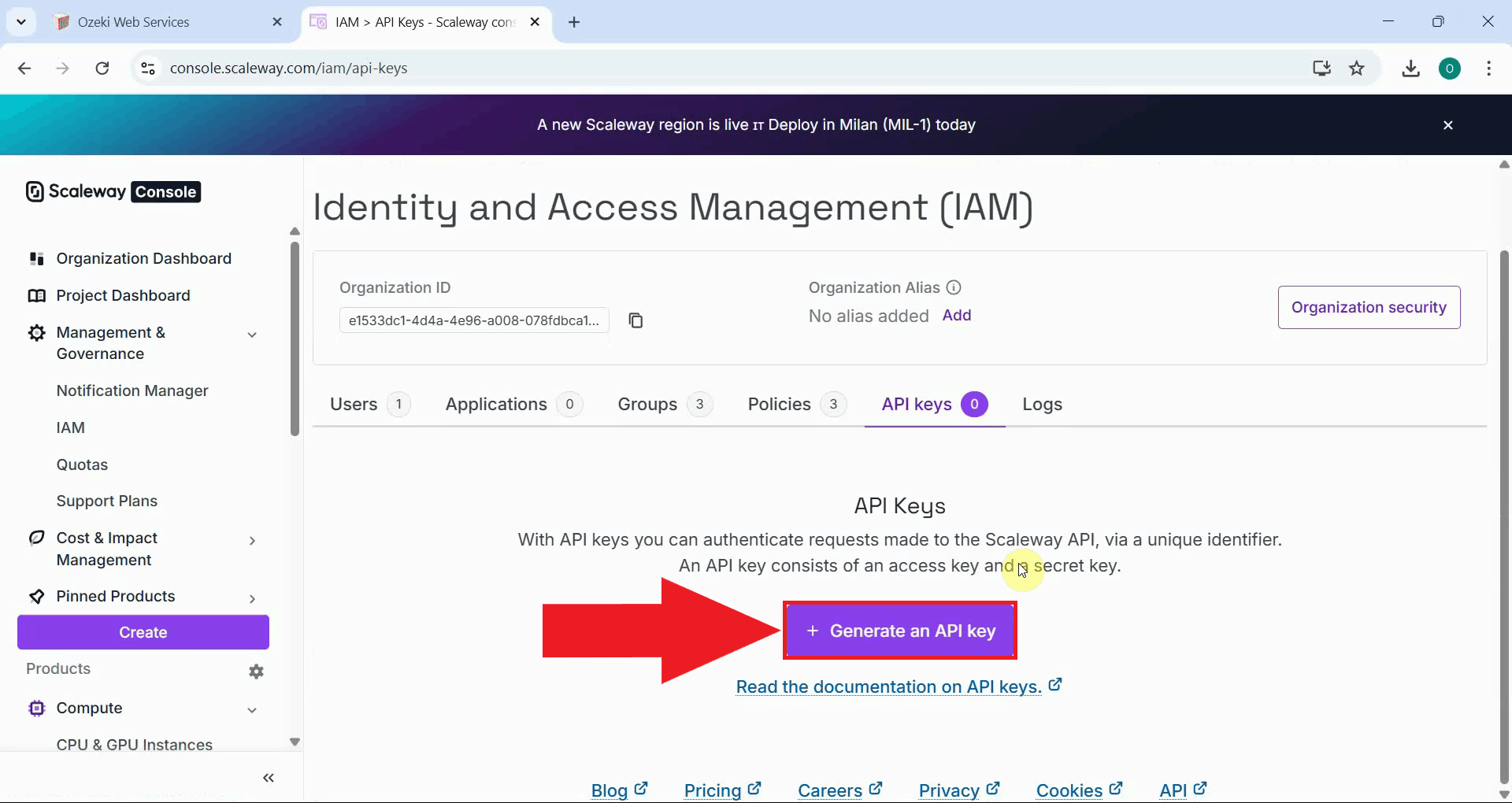
Task: Expand the Compute section chevron
Action: pyautogui.click(x=251, y=709)
